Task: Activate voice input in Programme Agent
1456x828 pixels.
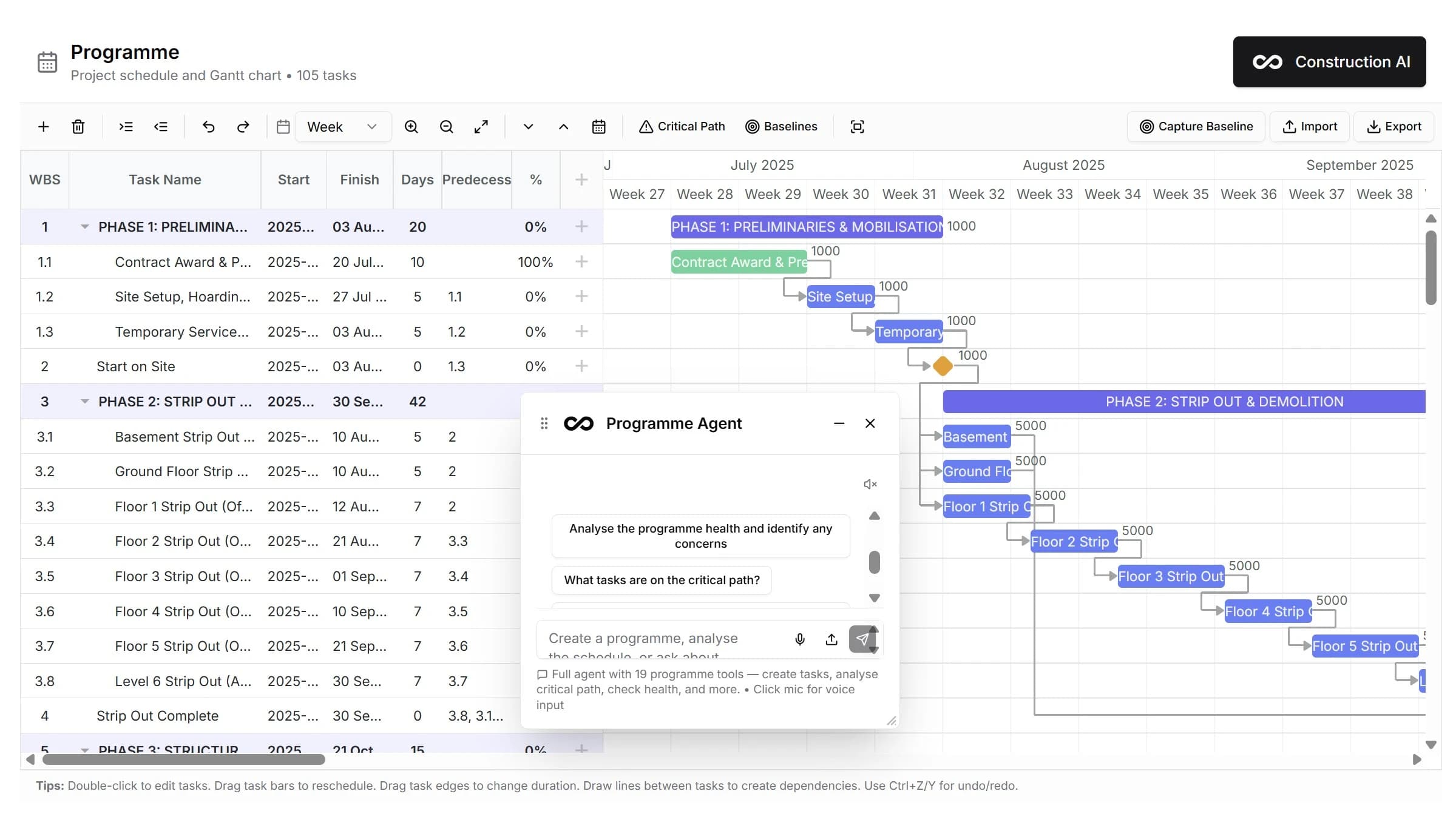Action: pos(800,639)
